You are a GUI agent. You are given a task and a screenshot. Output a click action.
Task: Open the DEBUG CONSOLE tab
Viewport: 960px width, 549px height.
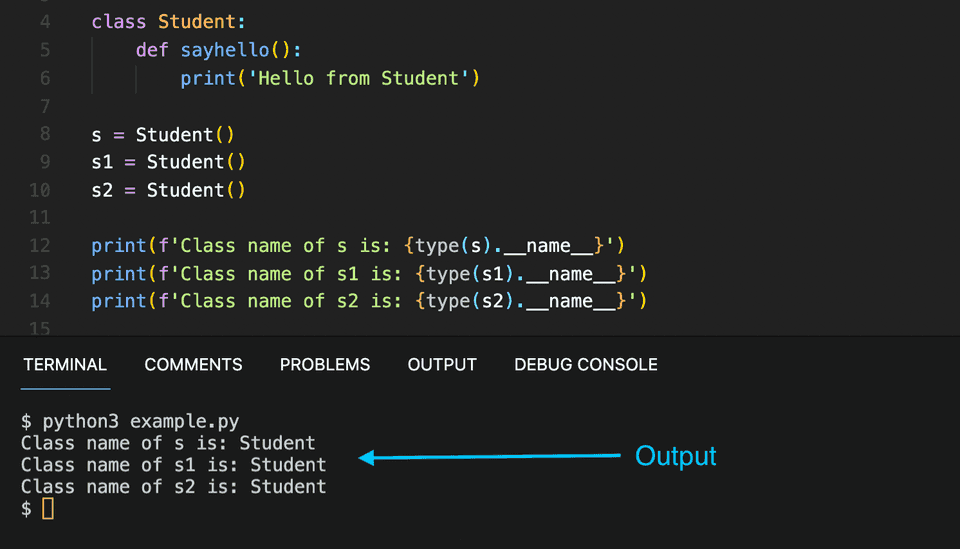click(x=586, y=365)
